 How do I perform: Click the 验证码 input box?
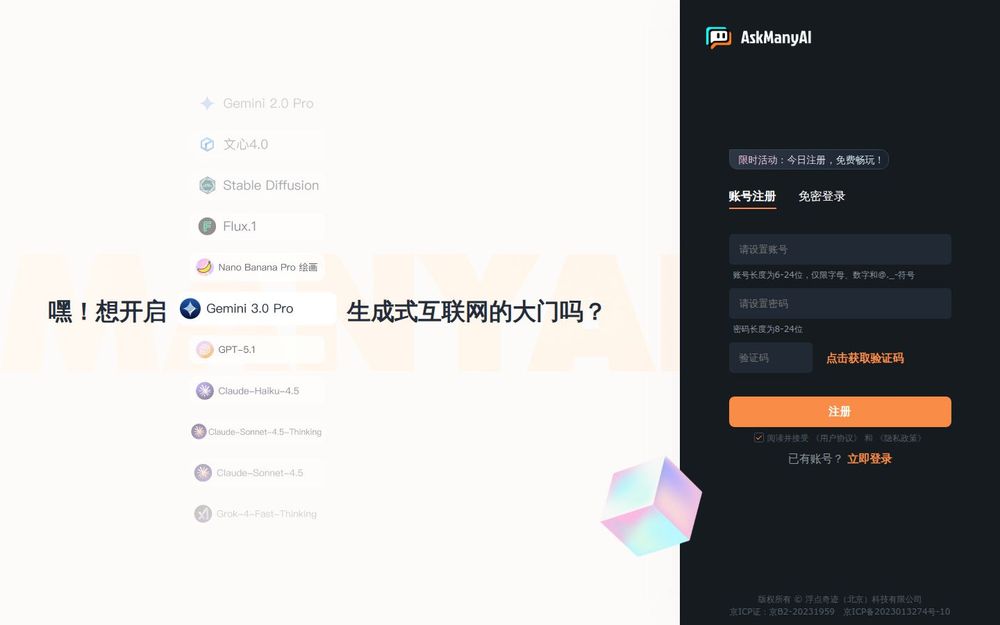point(771,358)
